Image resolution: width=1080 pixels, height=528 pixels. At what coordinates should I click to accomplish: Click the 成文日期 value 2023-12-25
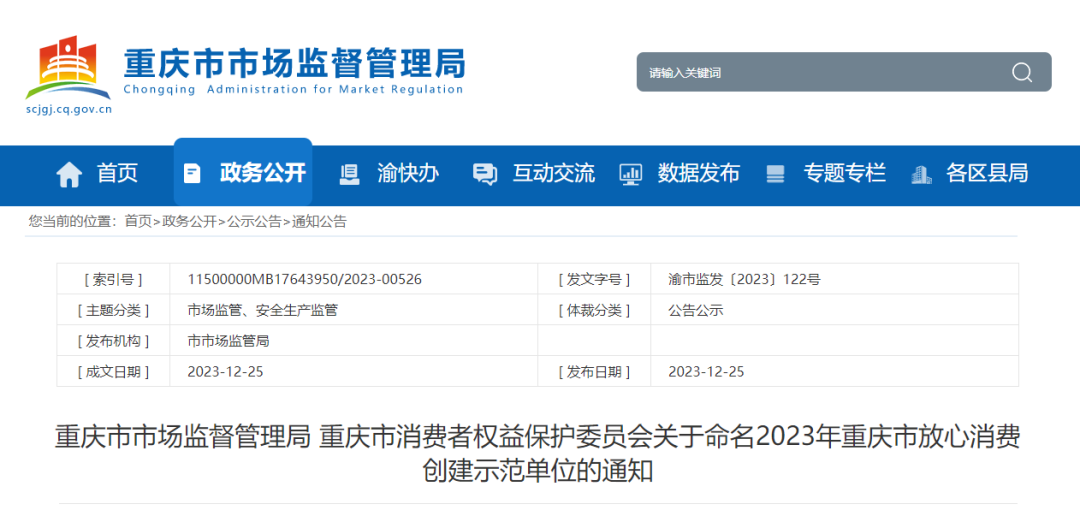tap(225, 372)
